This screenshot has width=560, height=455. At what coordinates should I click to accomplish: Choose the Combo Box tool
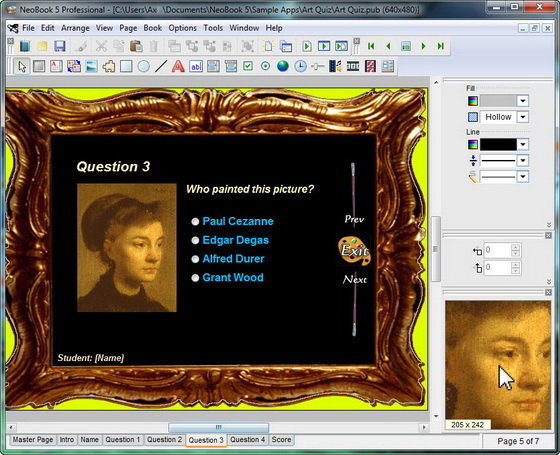231,66
